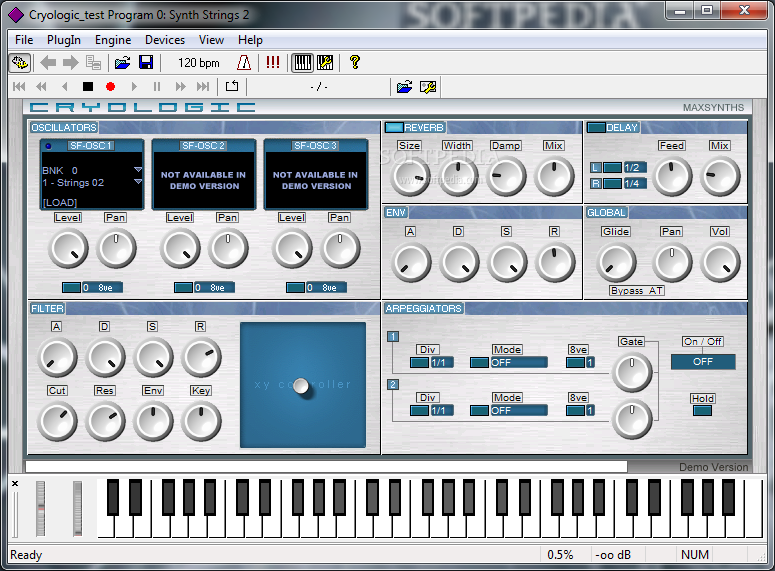Click the SF-OSC 1 Level knob
The width and height of the screenshot is (775, 571).
pos(68,248)
